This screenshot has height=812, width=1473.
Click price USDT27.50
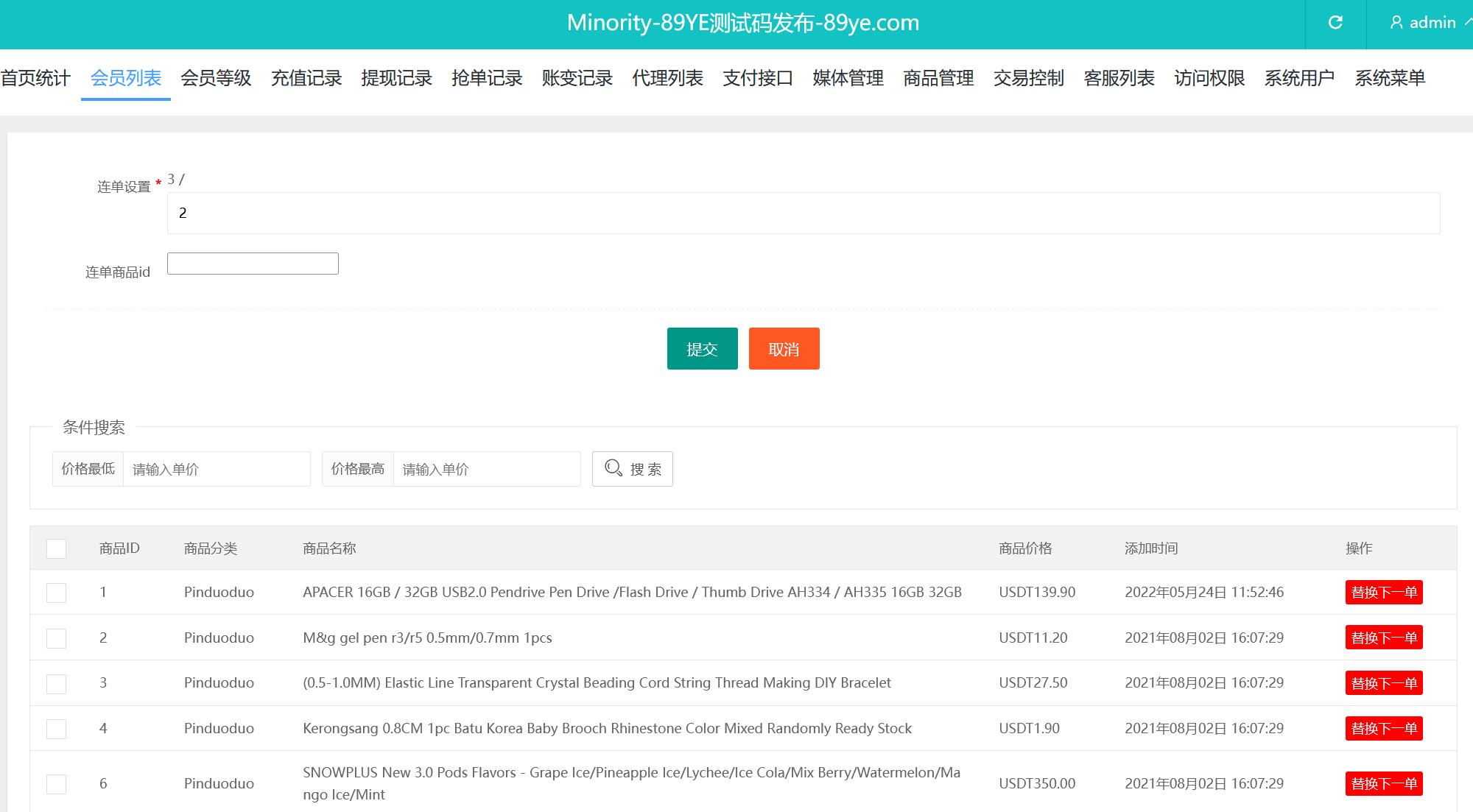point(1033,682)
